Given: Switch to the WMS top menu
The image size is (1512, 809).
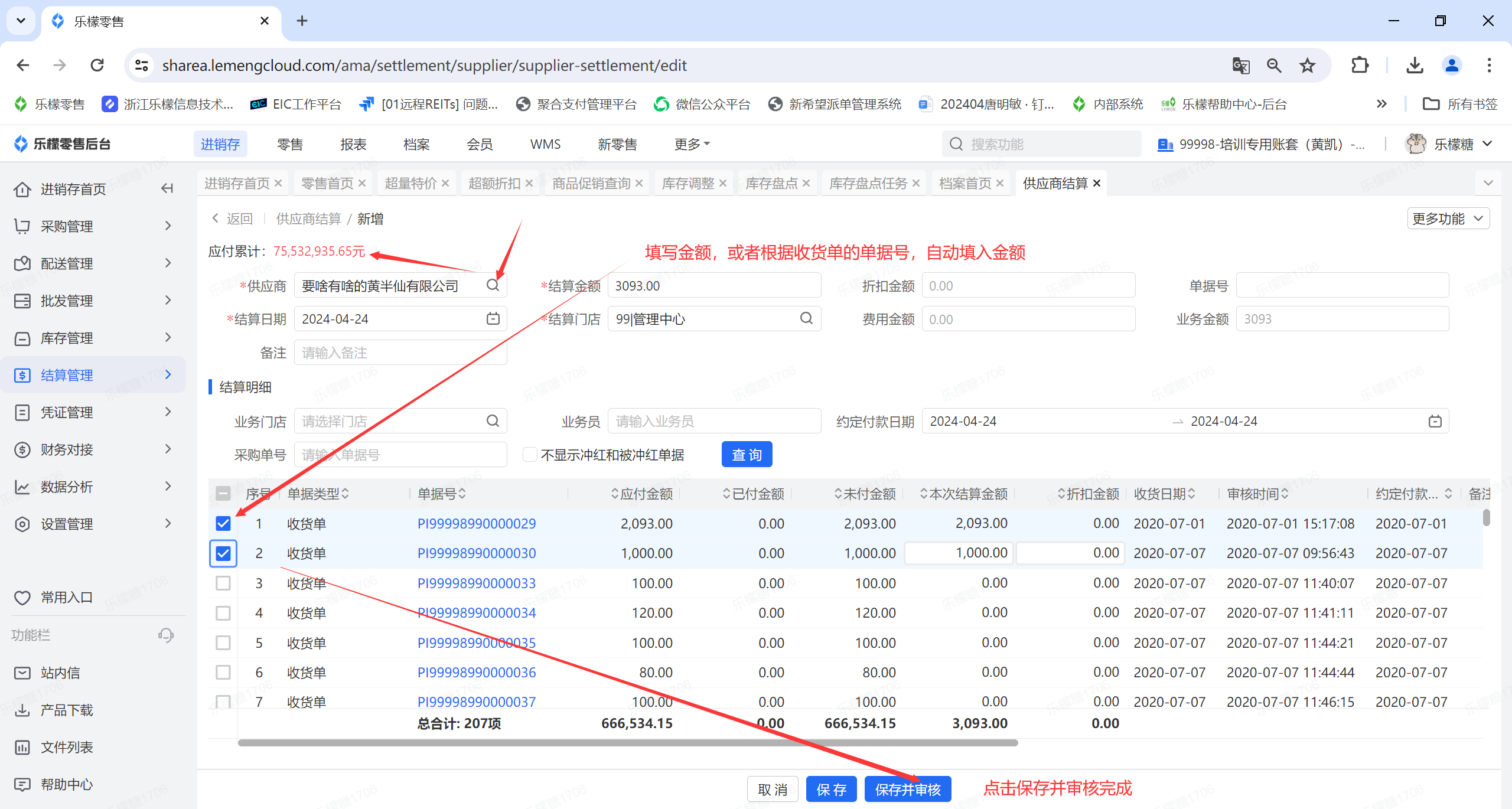Looking at the screenshot, I should coord(546,144).
